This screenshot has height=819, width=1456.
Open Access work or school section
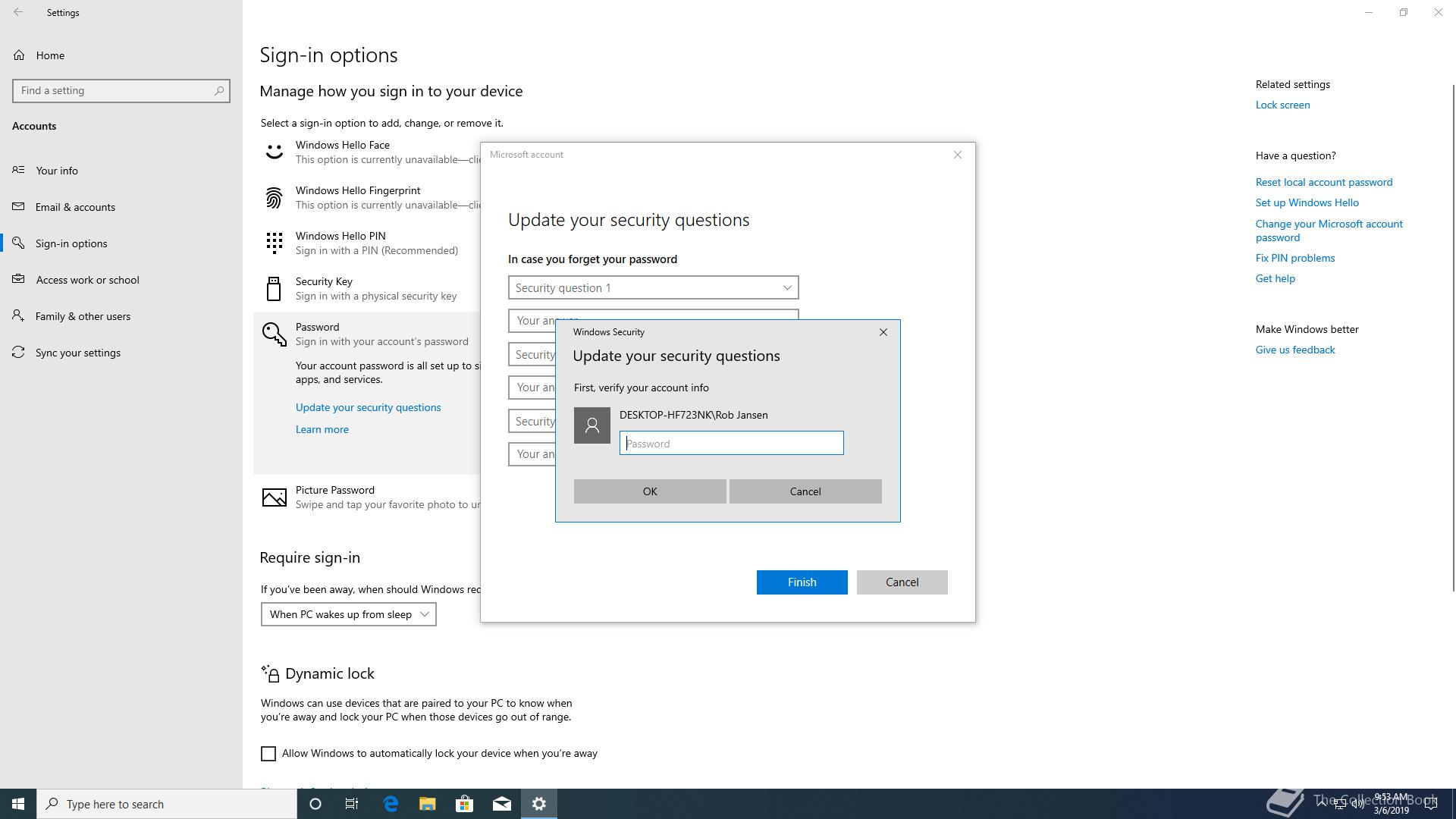121,279
